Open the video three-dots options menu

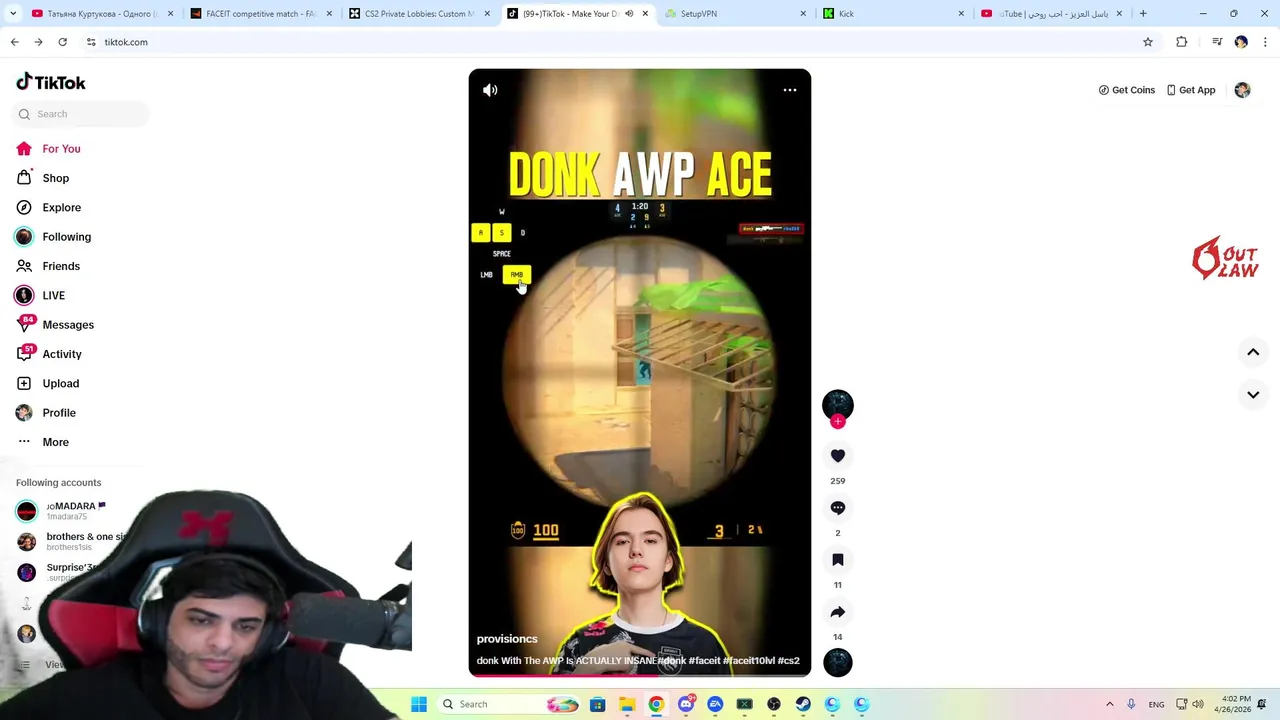(790, 90)
